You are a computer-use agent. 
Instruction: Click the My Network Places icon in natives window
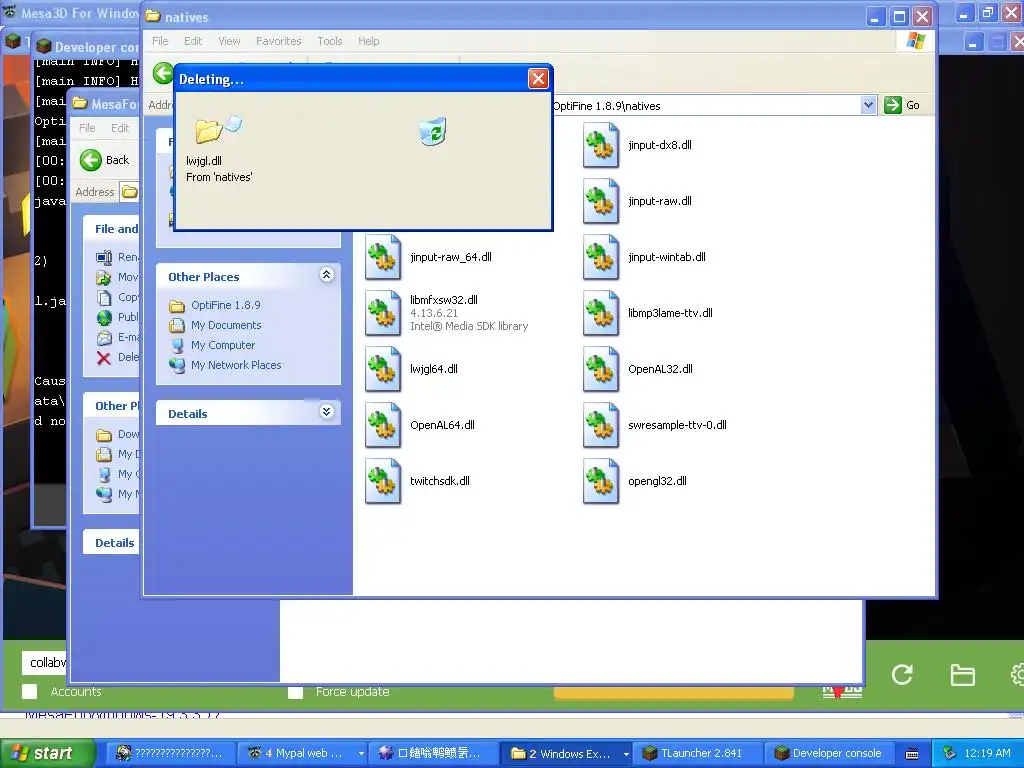click(177, 366)
